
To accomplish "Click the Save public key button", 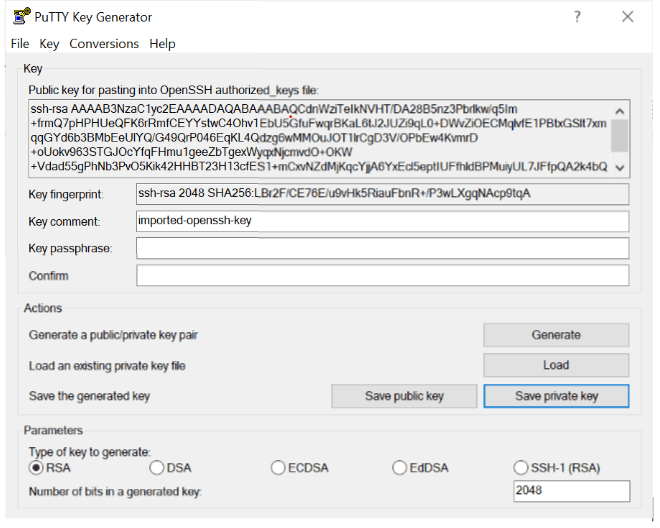I will click(404, 396).
